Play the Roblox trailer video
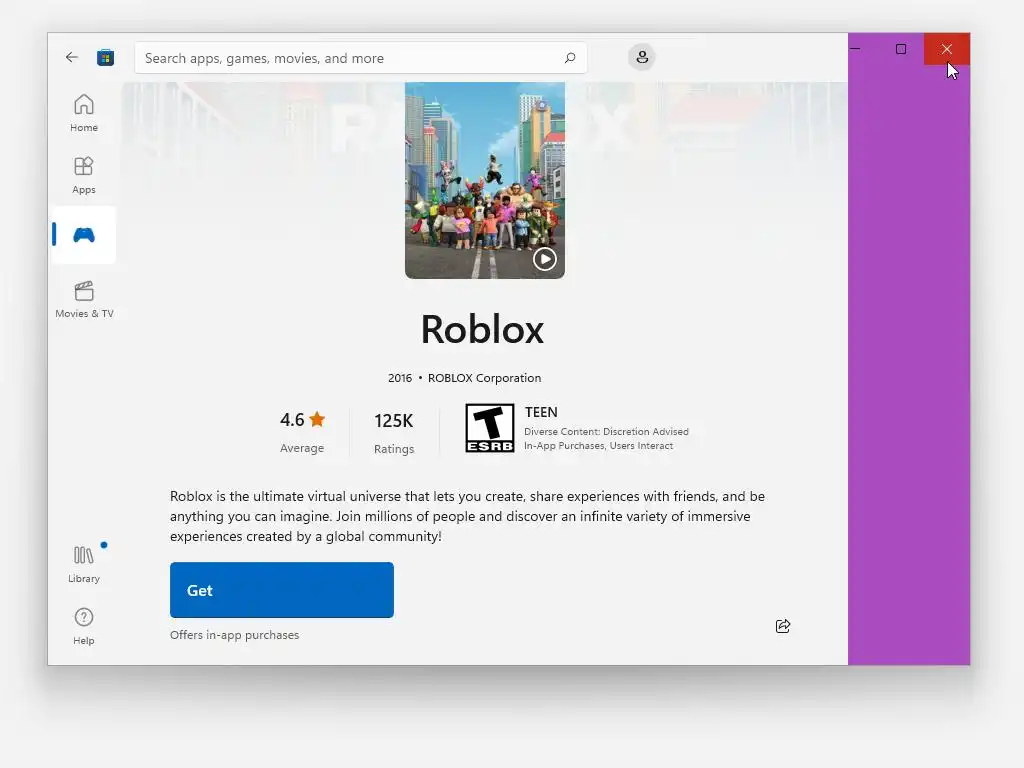 [545, 259]
